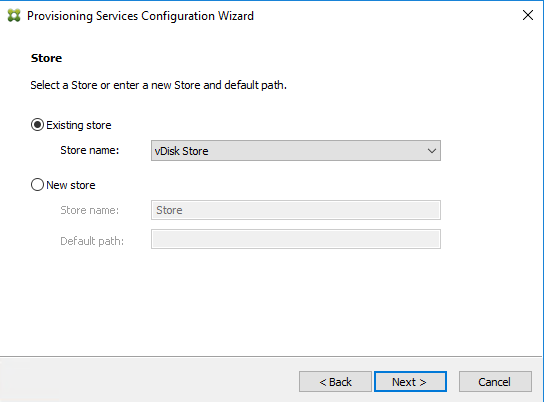This screenshot has height=402, width=544.
Task: Click the bold Store page heading
Action: 46,58
